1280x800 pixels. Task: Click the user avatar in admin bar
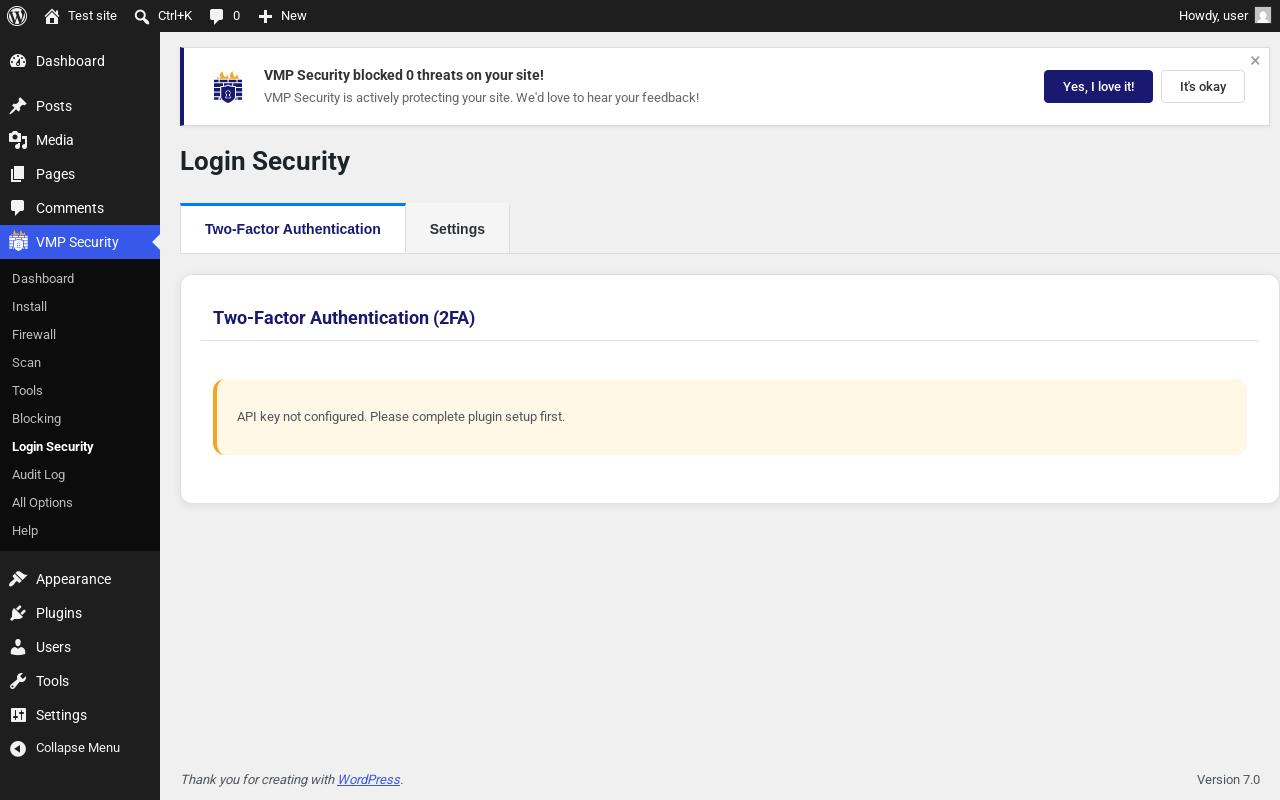click(1263, 16)
